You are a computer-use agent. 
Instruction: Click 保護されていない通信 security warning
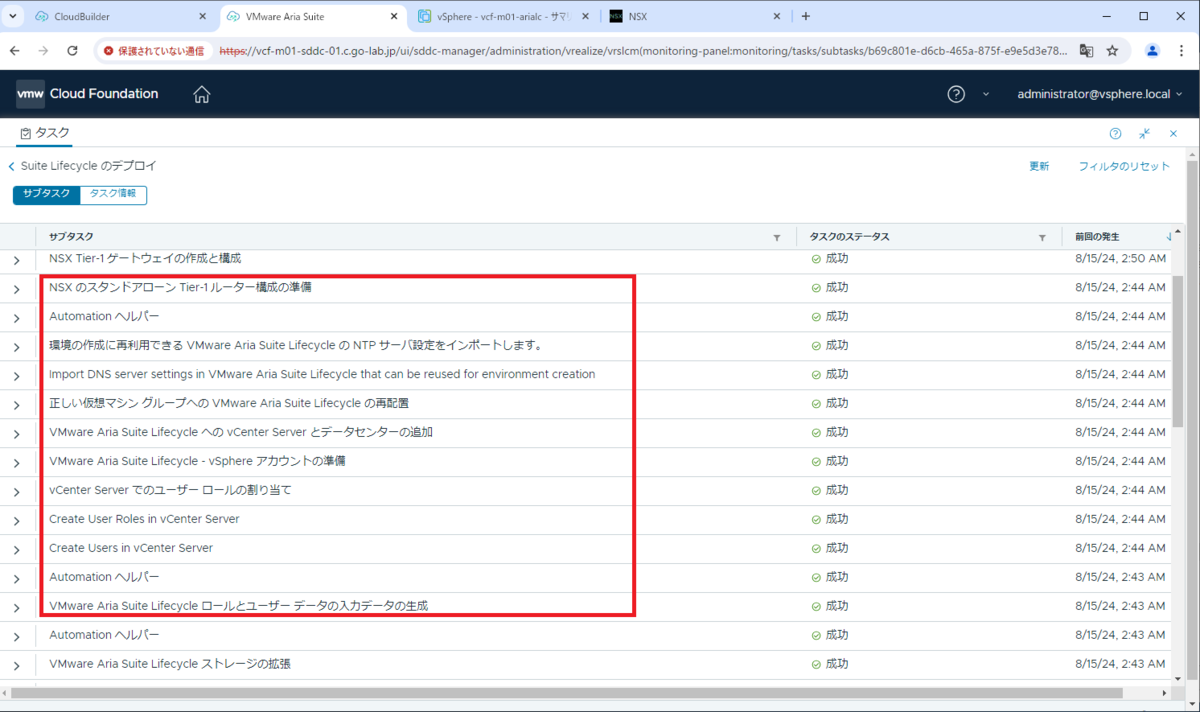(x=153, y=50)
